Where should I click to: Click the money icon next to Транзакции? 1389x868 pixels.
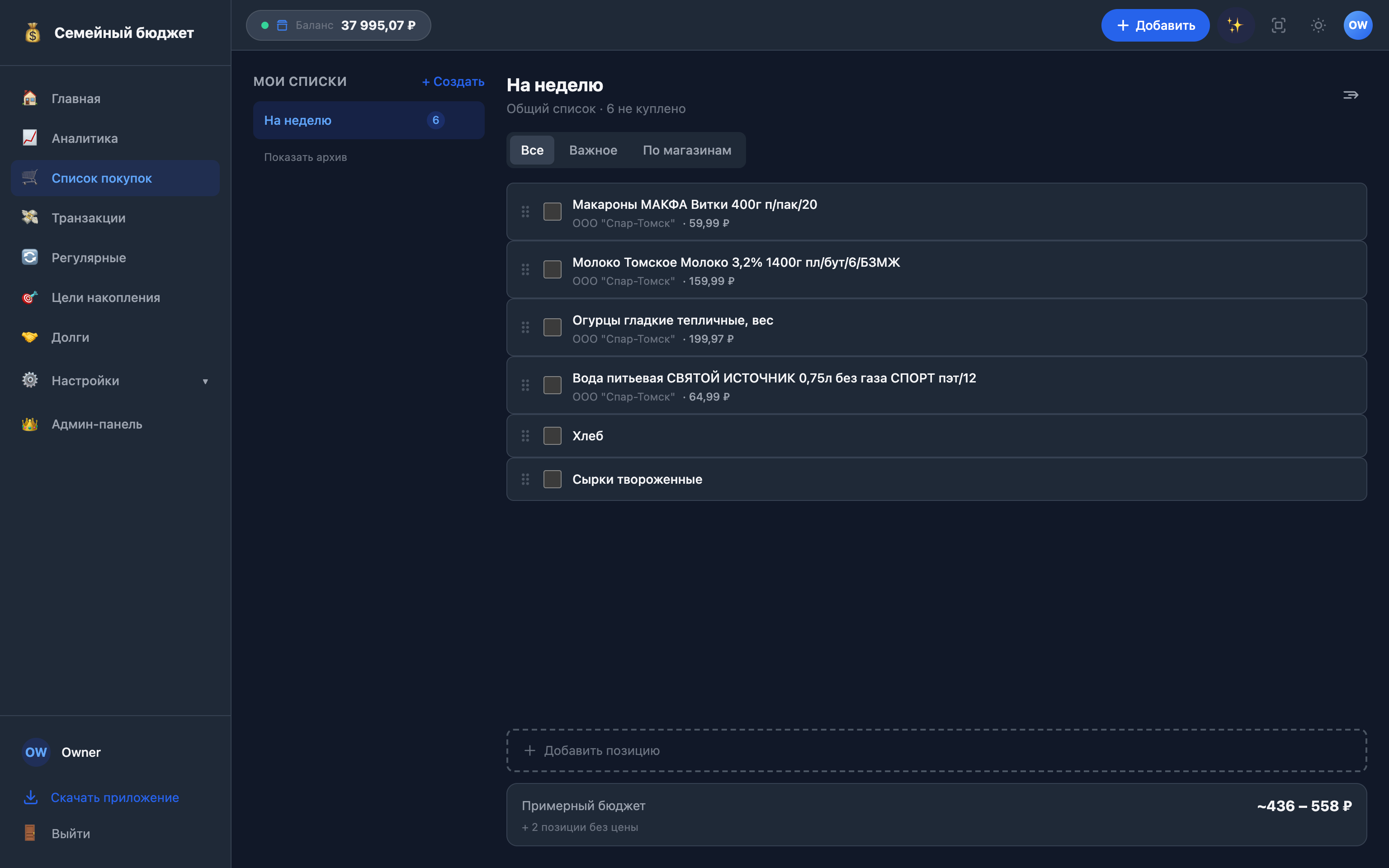(30, 217)
